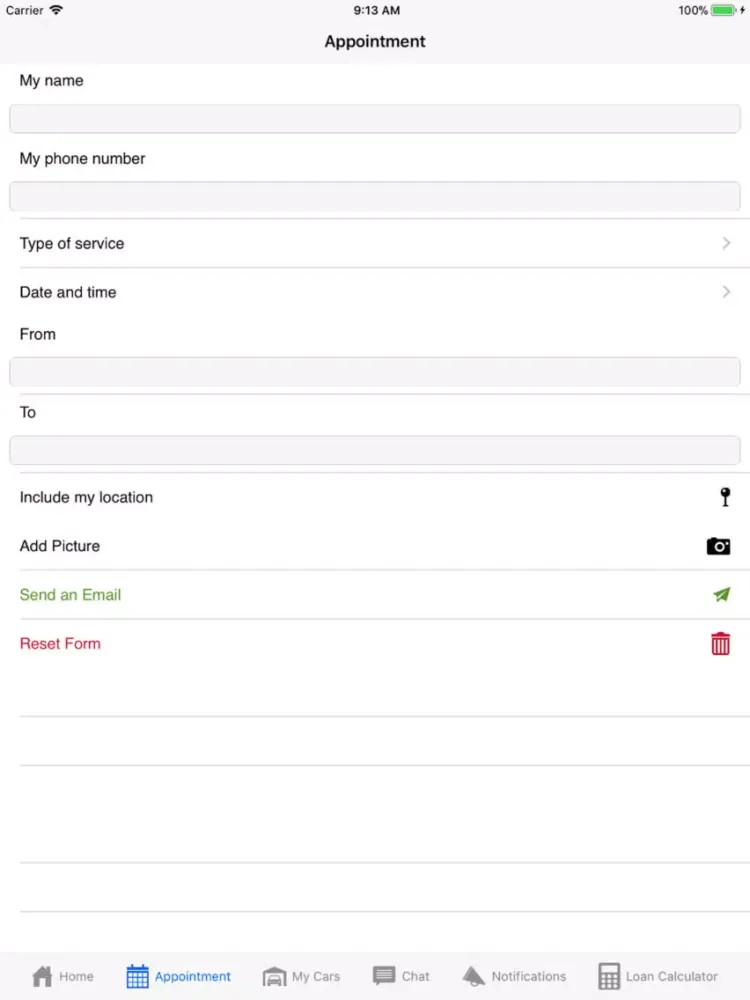Tap the Appointment calendar icon
The height and width of the screenshot is (1000, 750).
tap(137, 976)
